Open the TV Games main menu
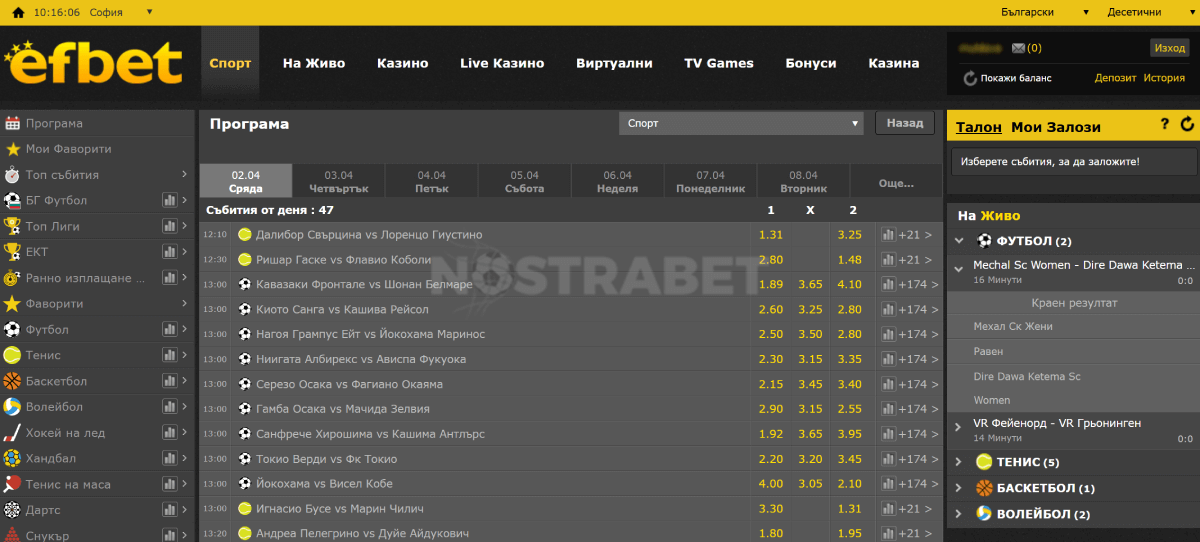The width and height of the screenshot is (1200, 542). (719, 63)
